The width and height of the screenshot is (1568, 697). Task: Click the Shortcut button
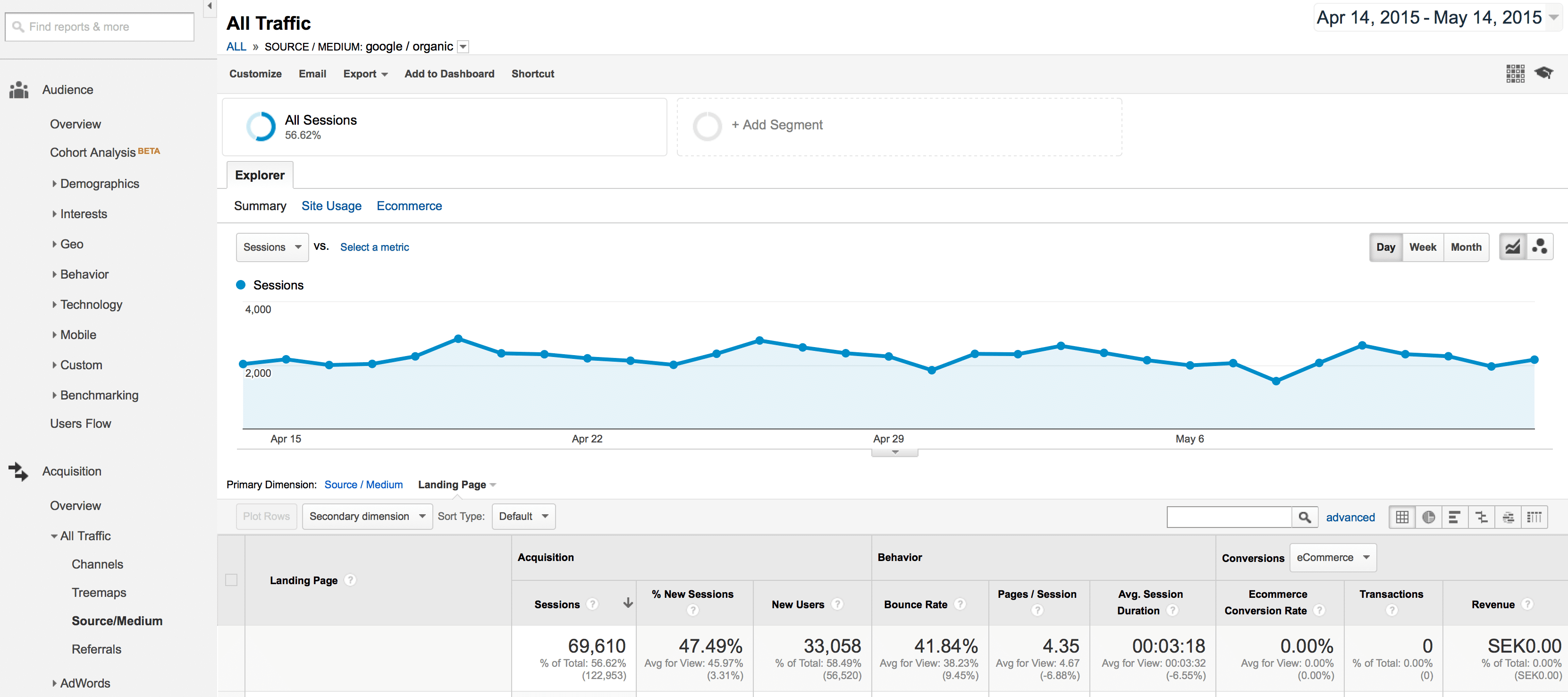tap(532, 74)
